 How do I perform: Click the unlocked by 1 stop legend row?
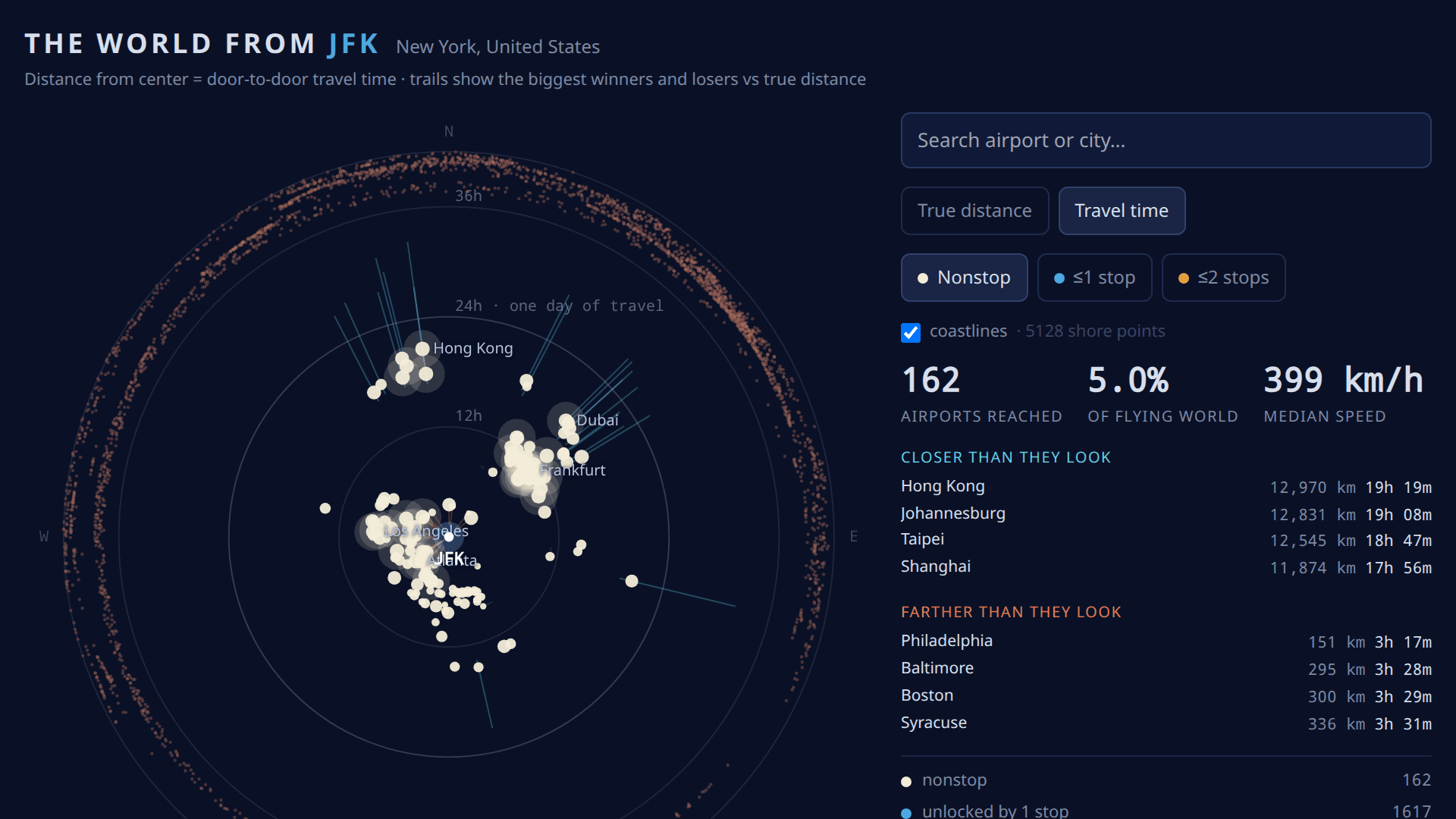pos(1166,811)
